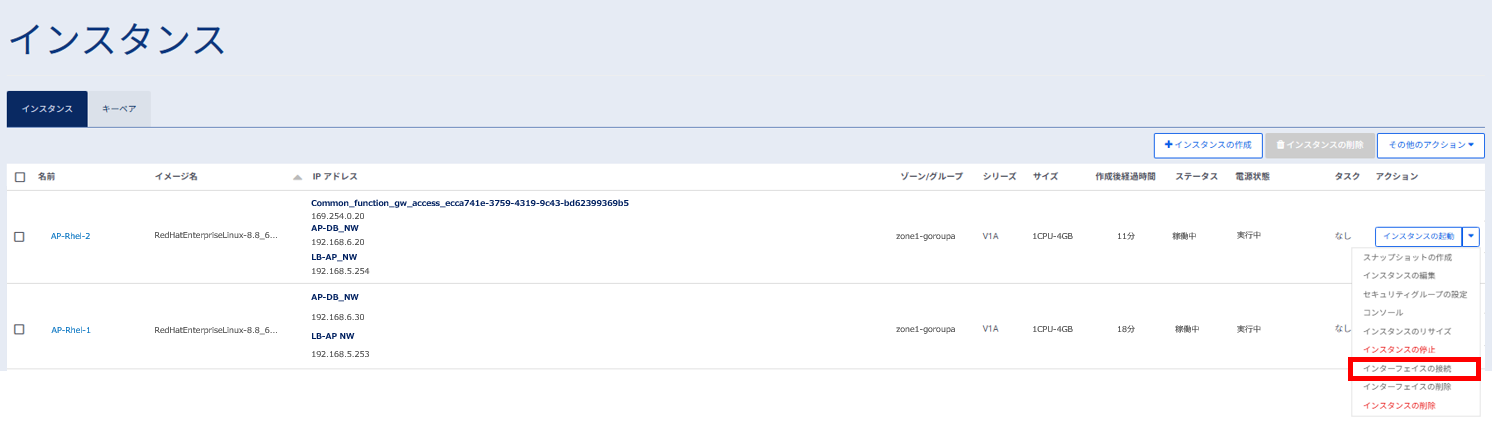Switch to the キーペア tab

pos(119,109)
